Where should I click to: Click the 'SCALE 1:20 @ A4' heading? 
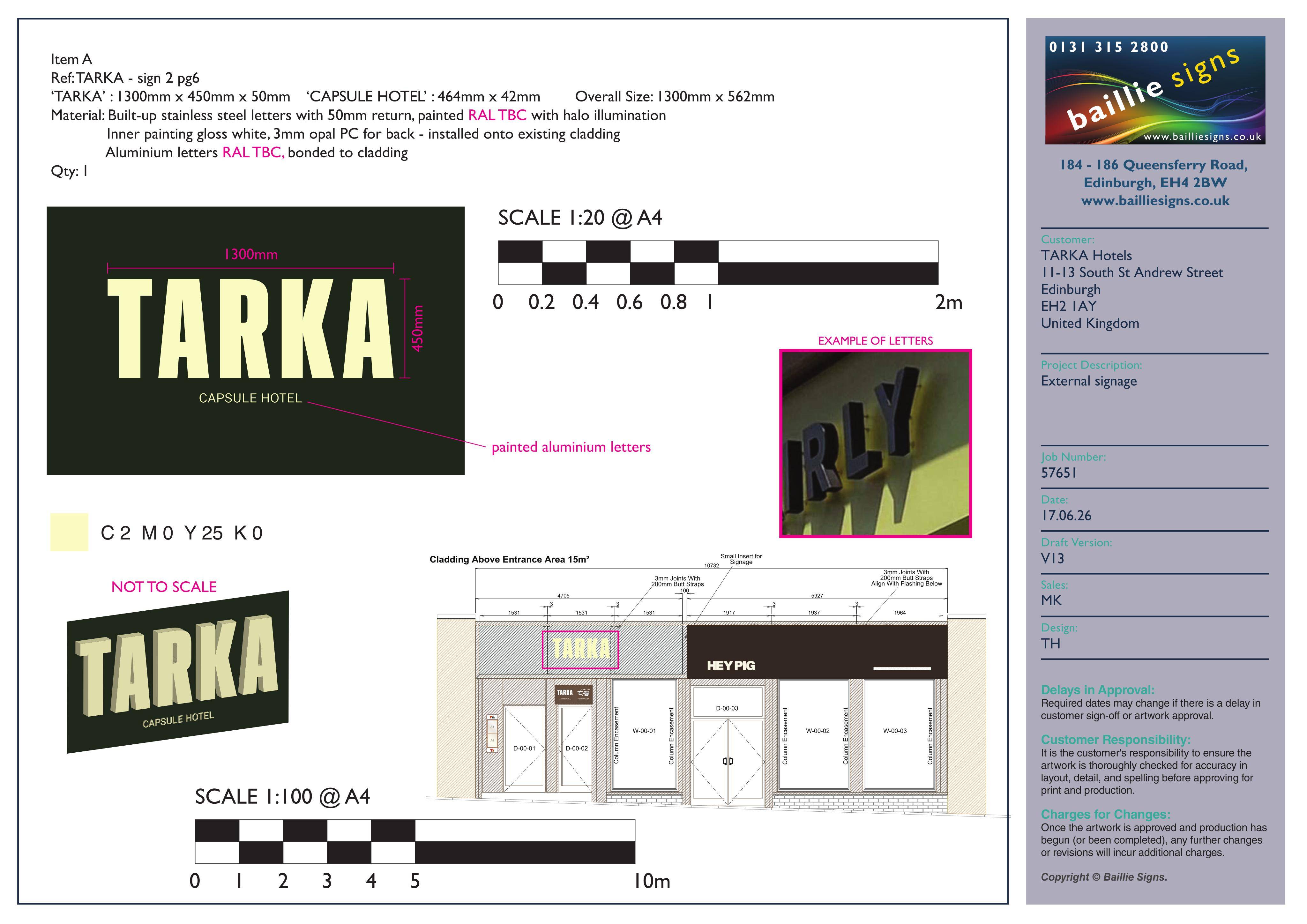(x=580, y=218)
